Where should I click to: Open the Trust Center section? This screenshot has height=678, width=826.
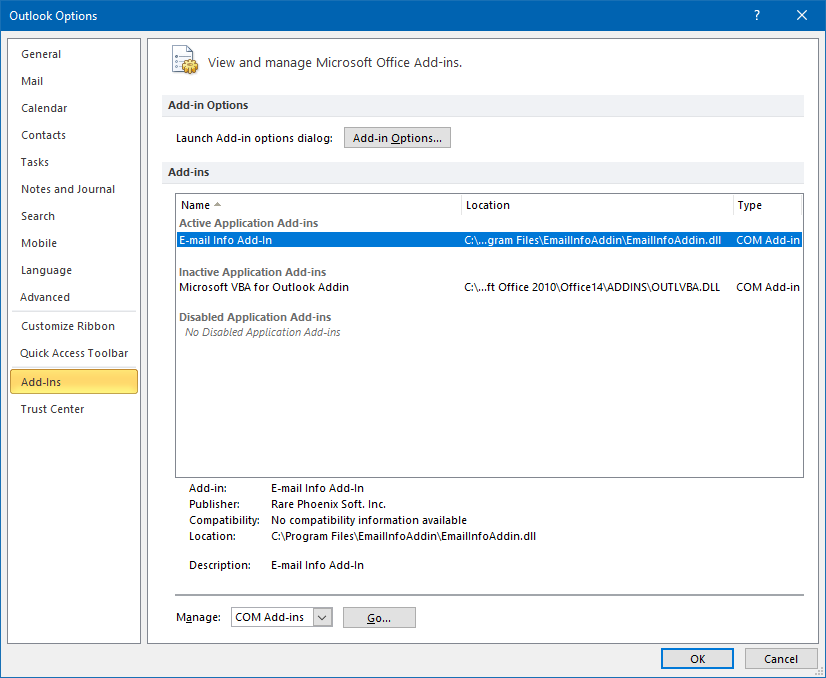coord(52,409)
